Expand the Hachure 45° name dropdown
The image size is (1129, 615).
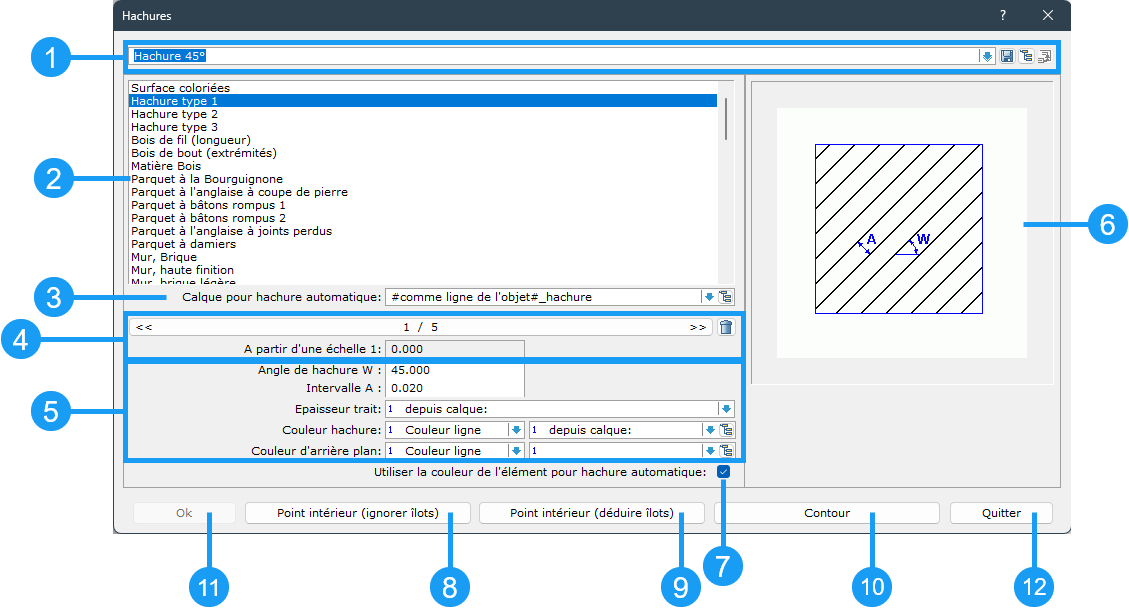tap(987, 57)
